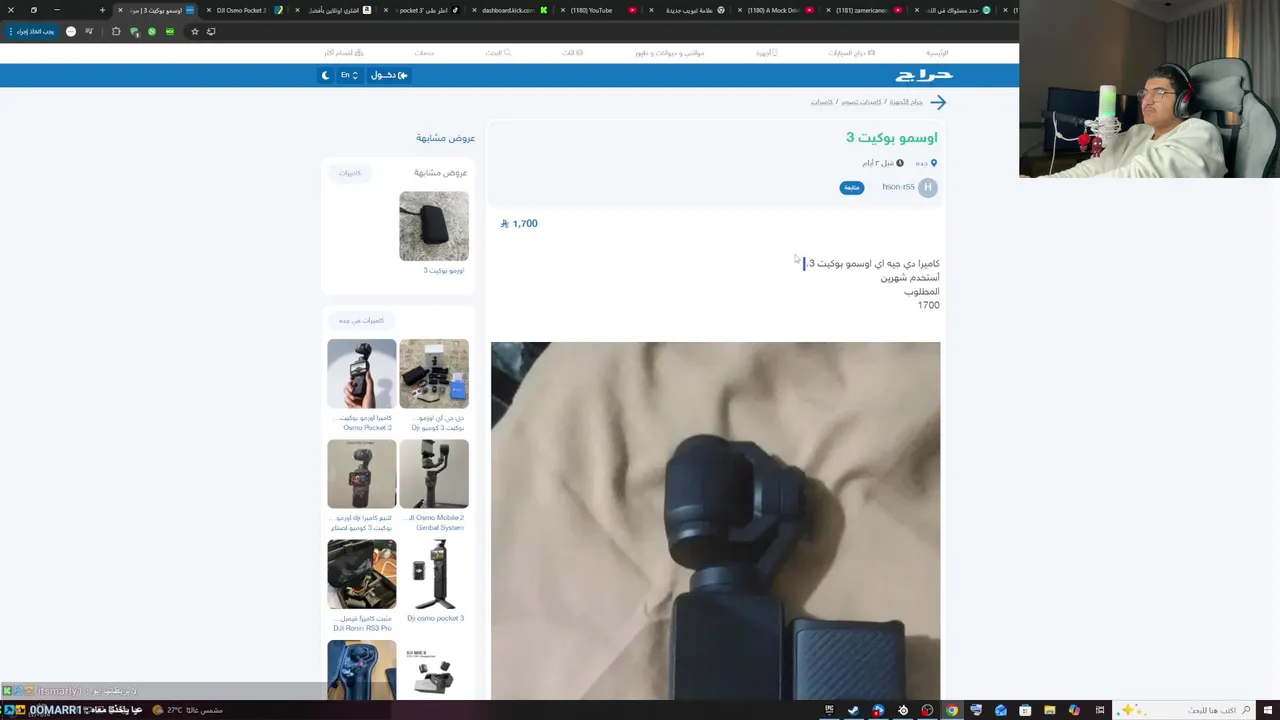Open the Dji osmo pocket 3 tripod thumbnail
The image size is (1280, 720).
434,574
